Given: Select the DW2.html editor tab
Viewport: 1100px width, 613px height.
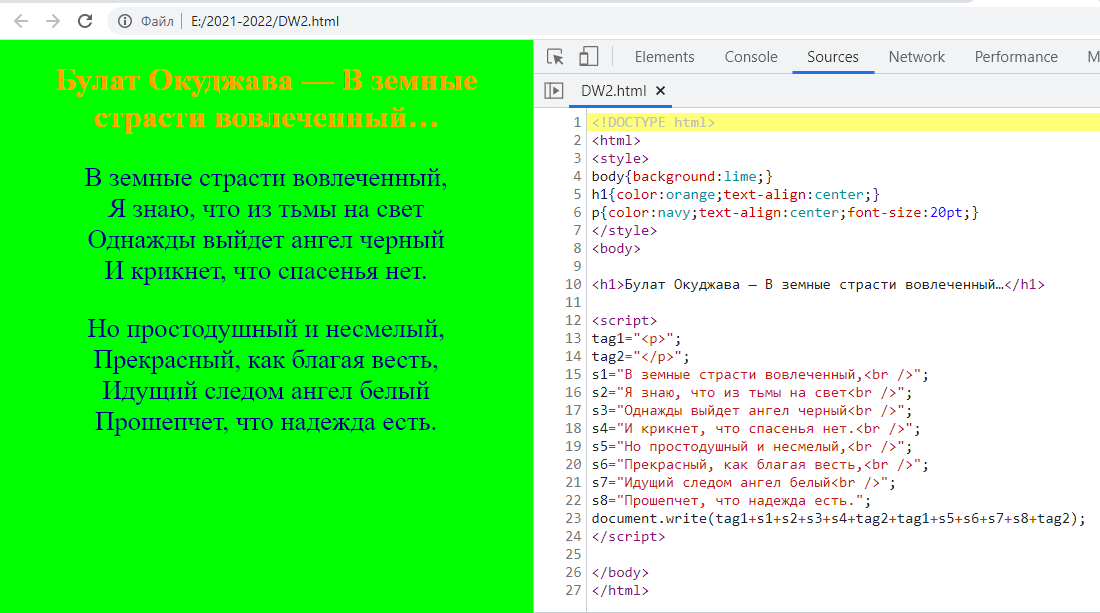Looking at the screenshot, I should (x=613, y=91).
